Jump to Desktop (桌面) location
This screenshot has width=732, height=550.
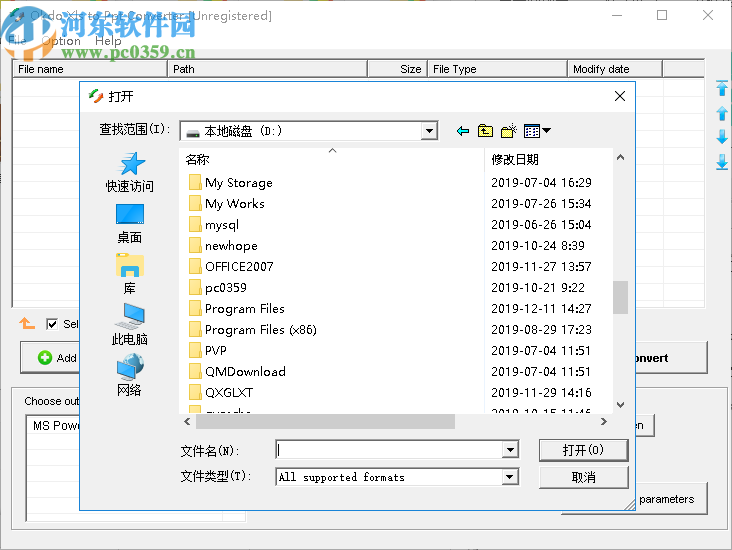point(130,224)
